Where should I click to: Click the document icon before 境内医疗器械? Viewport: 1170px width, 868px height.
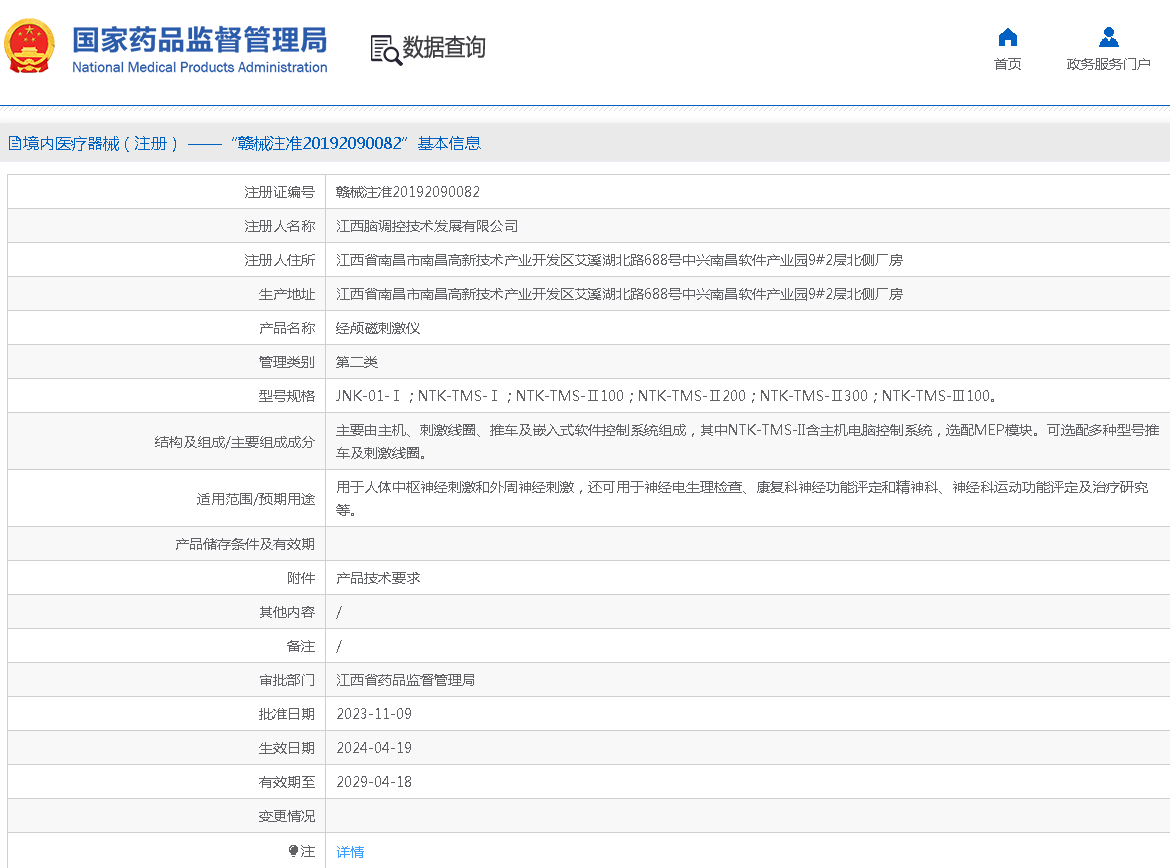[x=14, y=143]
